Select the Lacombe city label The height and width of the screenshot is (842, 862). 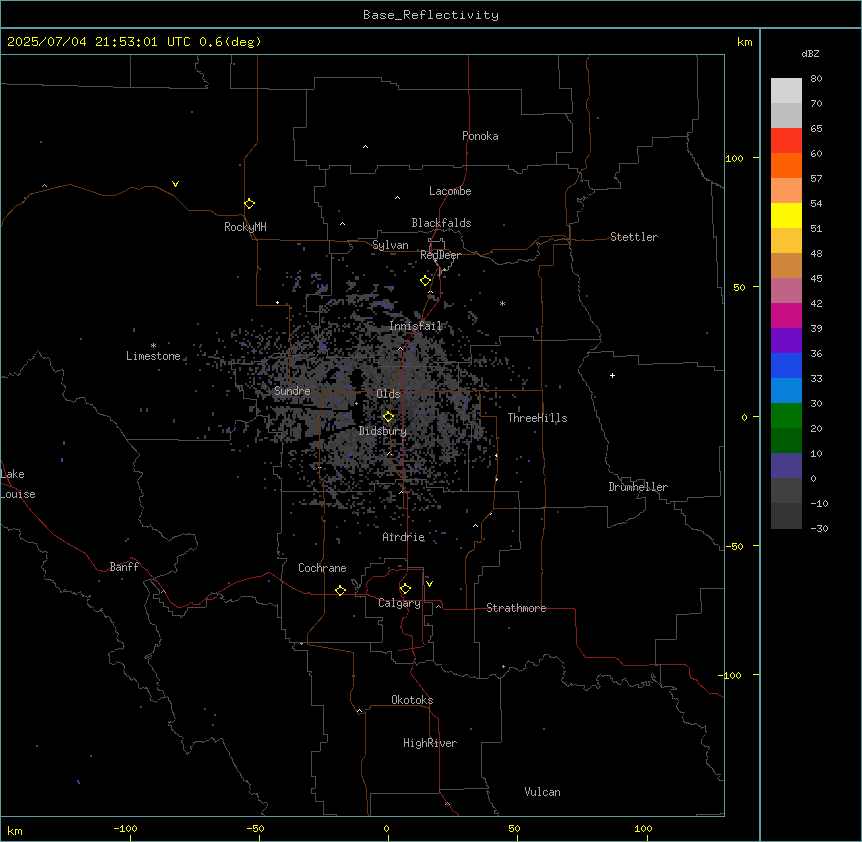[450, 191]
